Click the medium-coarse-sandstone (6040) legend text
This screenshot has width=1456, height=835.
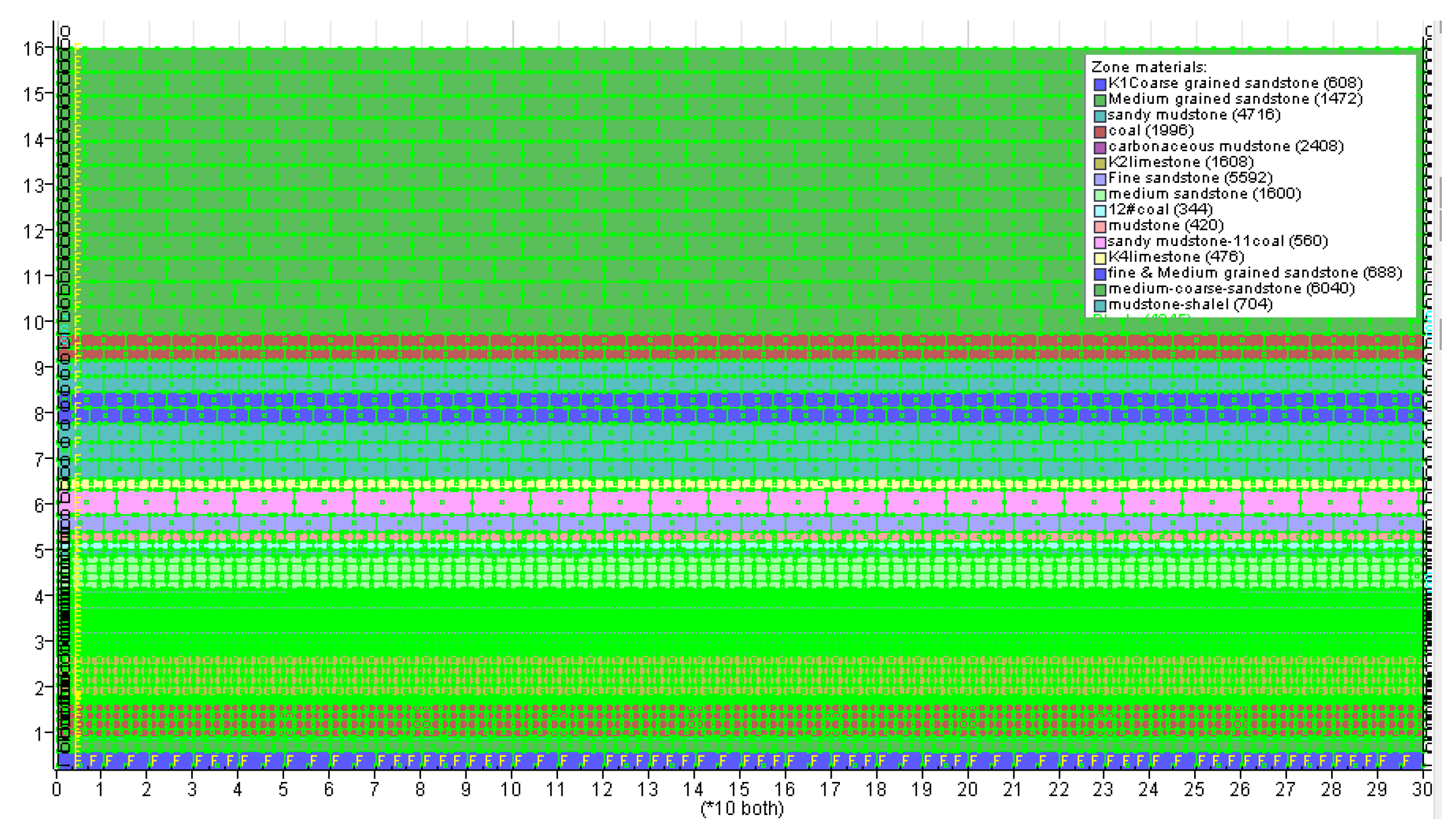tap(1231, 288)
